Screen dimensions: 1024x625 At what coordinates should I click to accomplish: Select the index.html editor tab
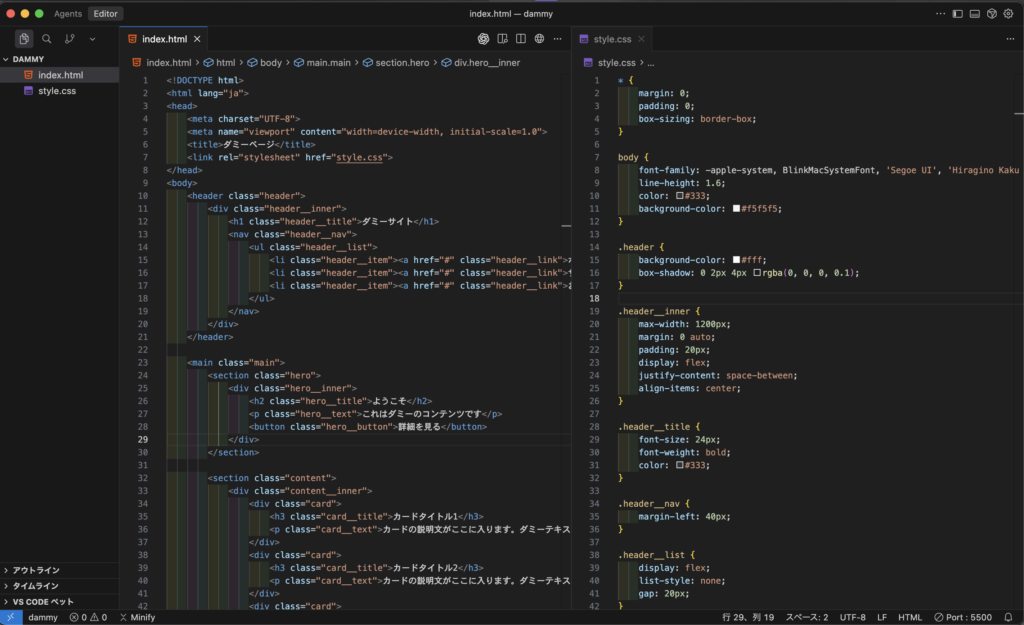163,39
